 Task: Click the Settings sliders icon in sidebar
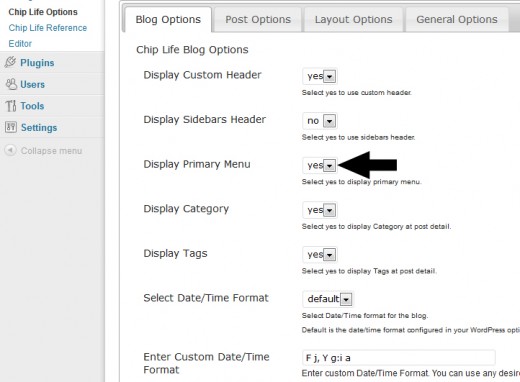(11, 127)
